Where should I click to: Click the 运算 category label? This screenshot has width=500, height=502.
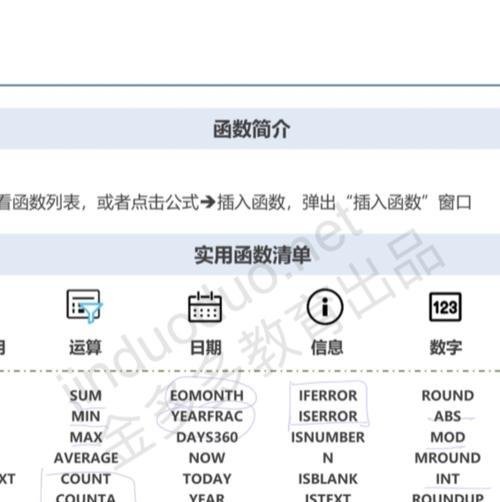pyautogui.click(x=85, y=347)
